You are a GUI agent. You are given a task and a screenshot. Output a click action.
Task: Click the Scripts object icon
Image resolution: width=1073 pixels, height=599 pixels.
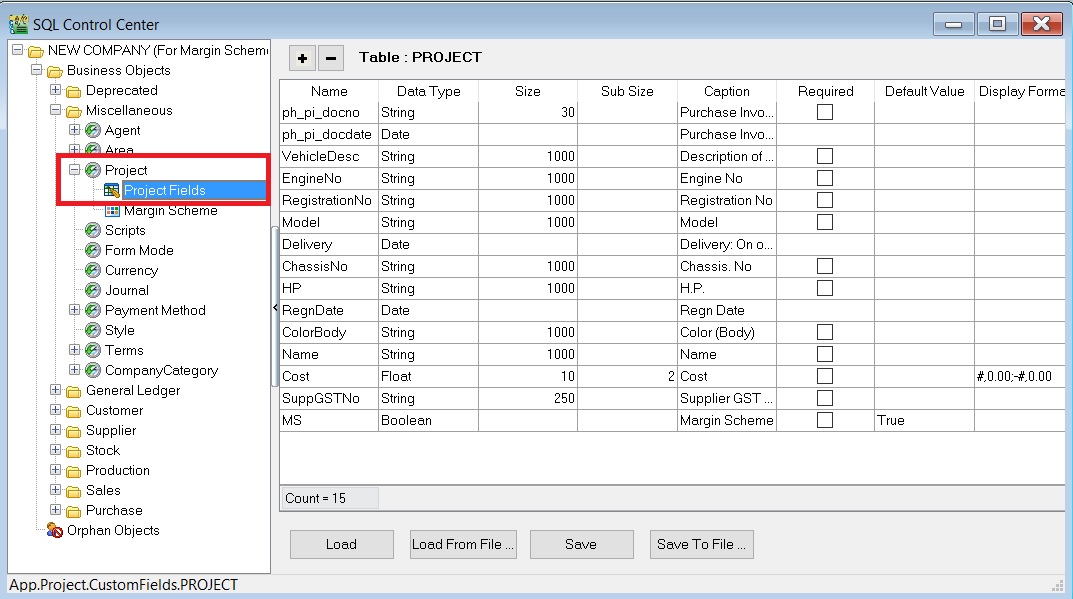click(93, 230)
